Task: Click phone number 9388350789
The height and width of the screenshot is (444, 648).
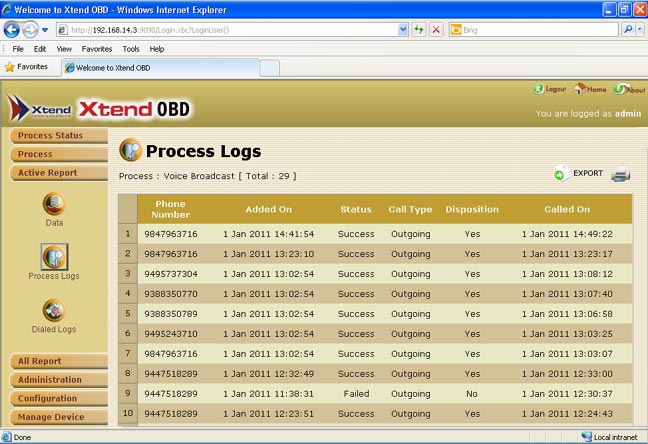Action: [171, 314]
